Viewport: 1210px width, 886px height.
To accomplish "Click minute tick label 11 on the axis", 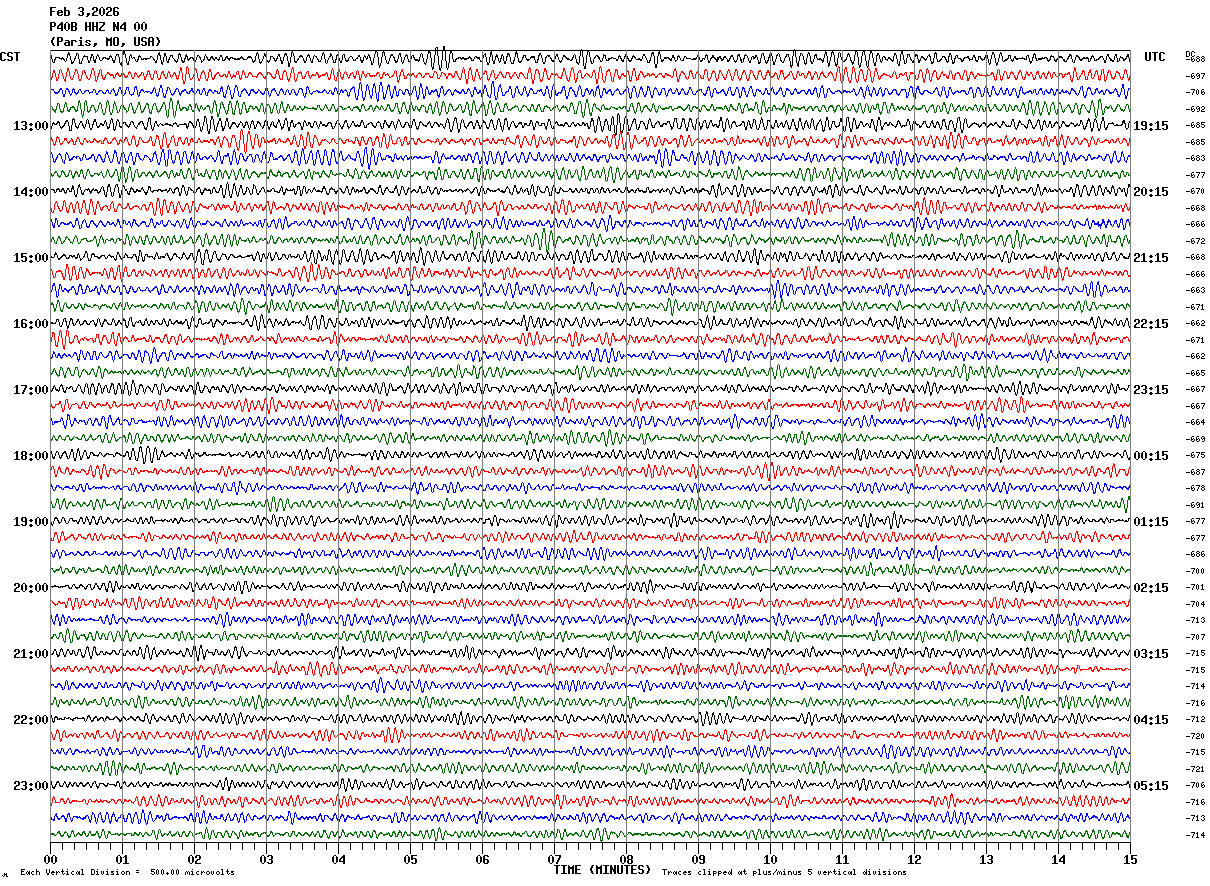I will coord(842,859).
